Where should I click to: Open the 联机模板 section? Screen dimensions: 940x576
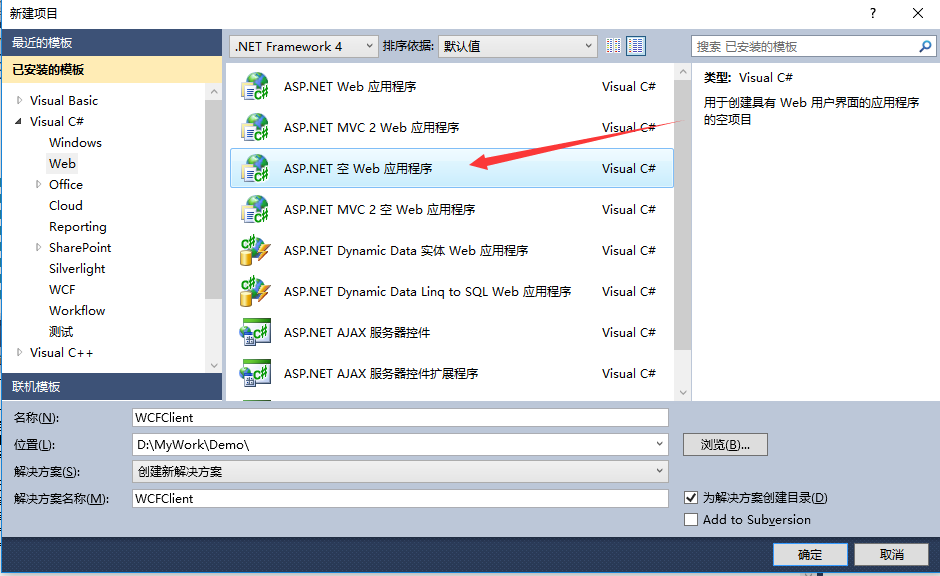click(112, 387)
